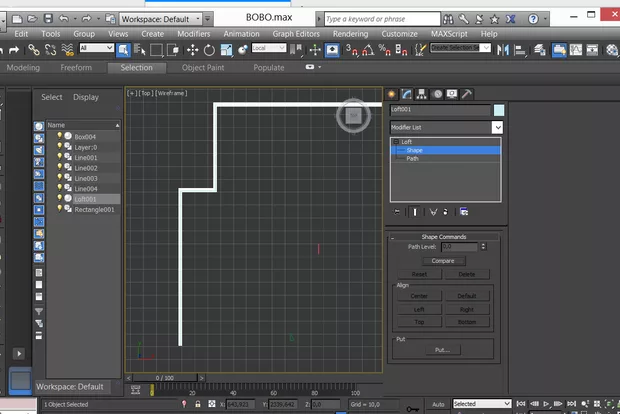
Task: Click the Pin Stack icon below modifier stack
Action: 397,212
